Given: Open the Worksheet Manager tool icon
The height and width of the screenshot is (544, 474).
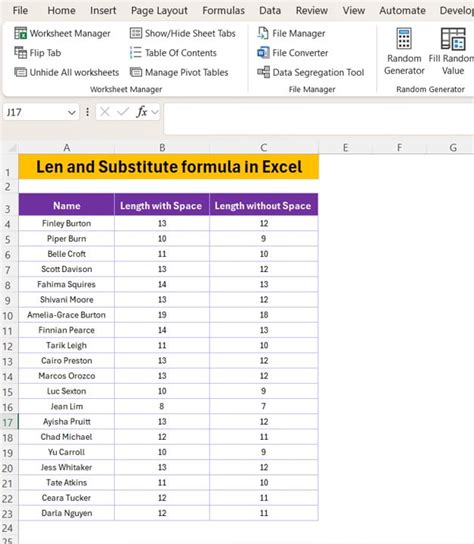Looking at the screenshot, I should pyautogui.click(x=20, y=33).
